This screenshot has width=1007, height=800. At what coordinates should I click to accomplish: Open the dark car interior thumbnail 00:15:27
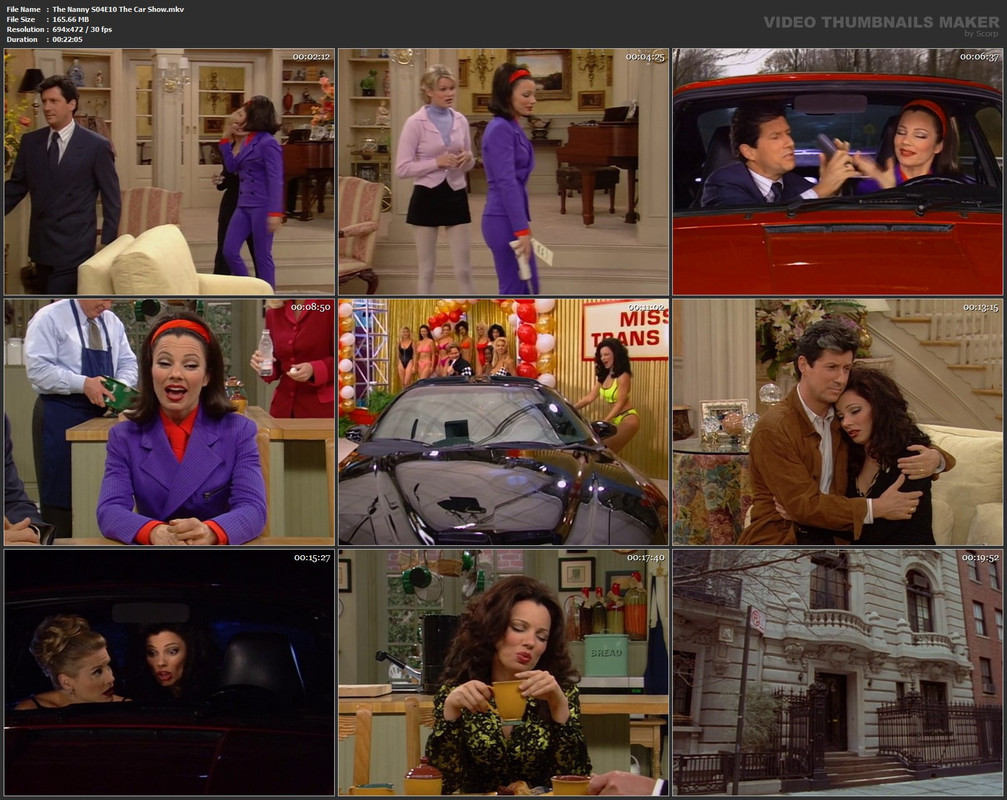pyautogui.click(x=170, y=673)
